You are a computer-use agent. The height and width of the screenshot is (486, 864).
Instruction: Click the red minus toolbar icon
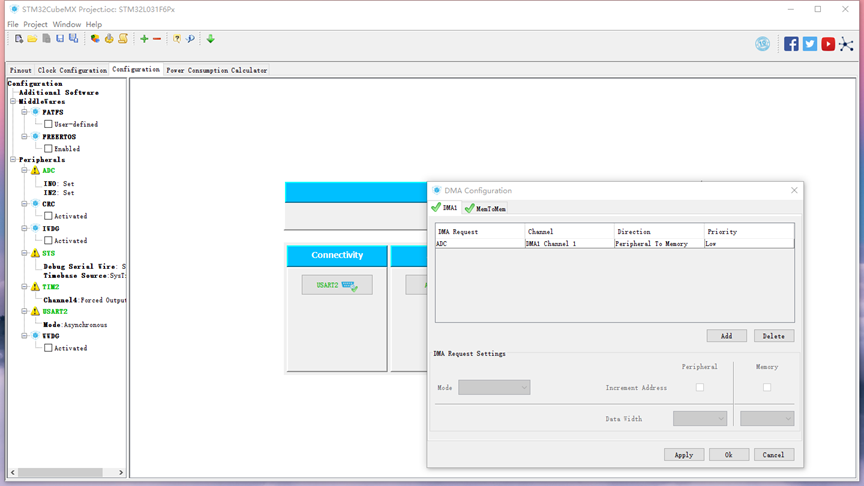[157, 39]
